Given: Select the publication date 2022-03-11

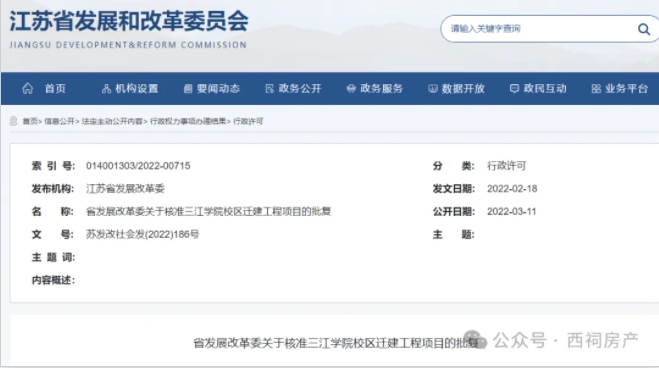Looking at the screenshot, I should 511,211.
